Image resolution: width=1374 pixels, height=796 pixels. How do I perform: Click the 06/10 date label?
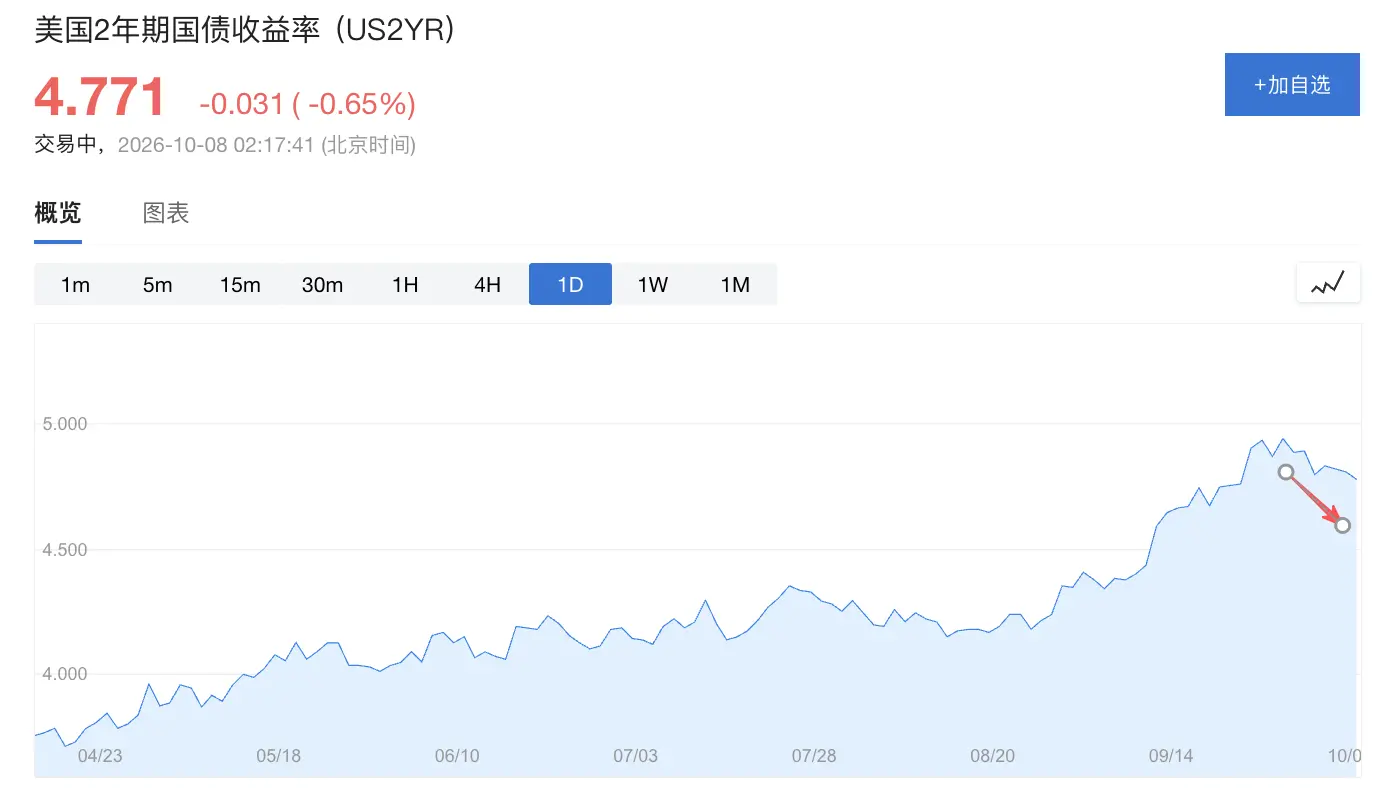pos(457,756)
